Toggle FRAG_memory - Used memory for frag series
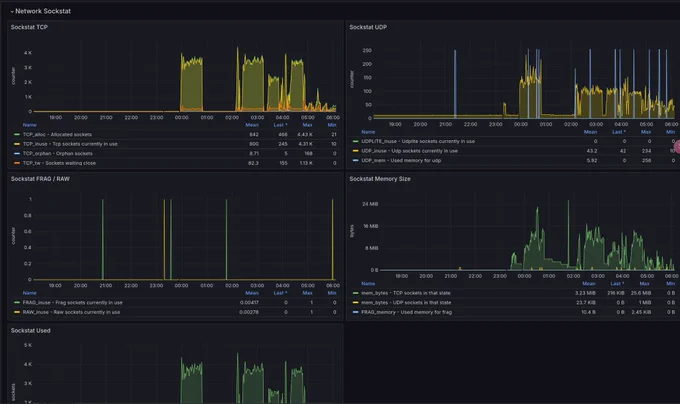Image resolution: width=680 pixels, height=404 pixels. point(407,312)
